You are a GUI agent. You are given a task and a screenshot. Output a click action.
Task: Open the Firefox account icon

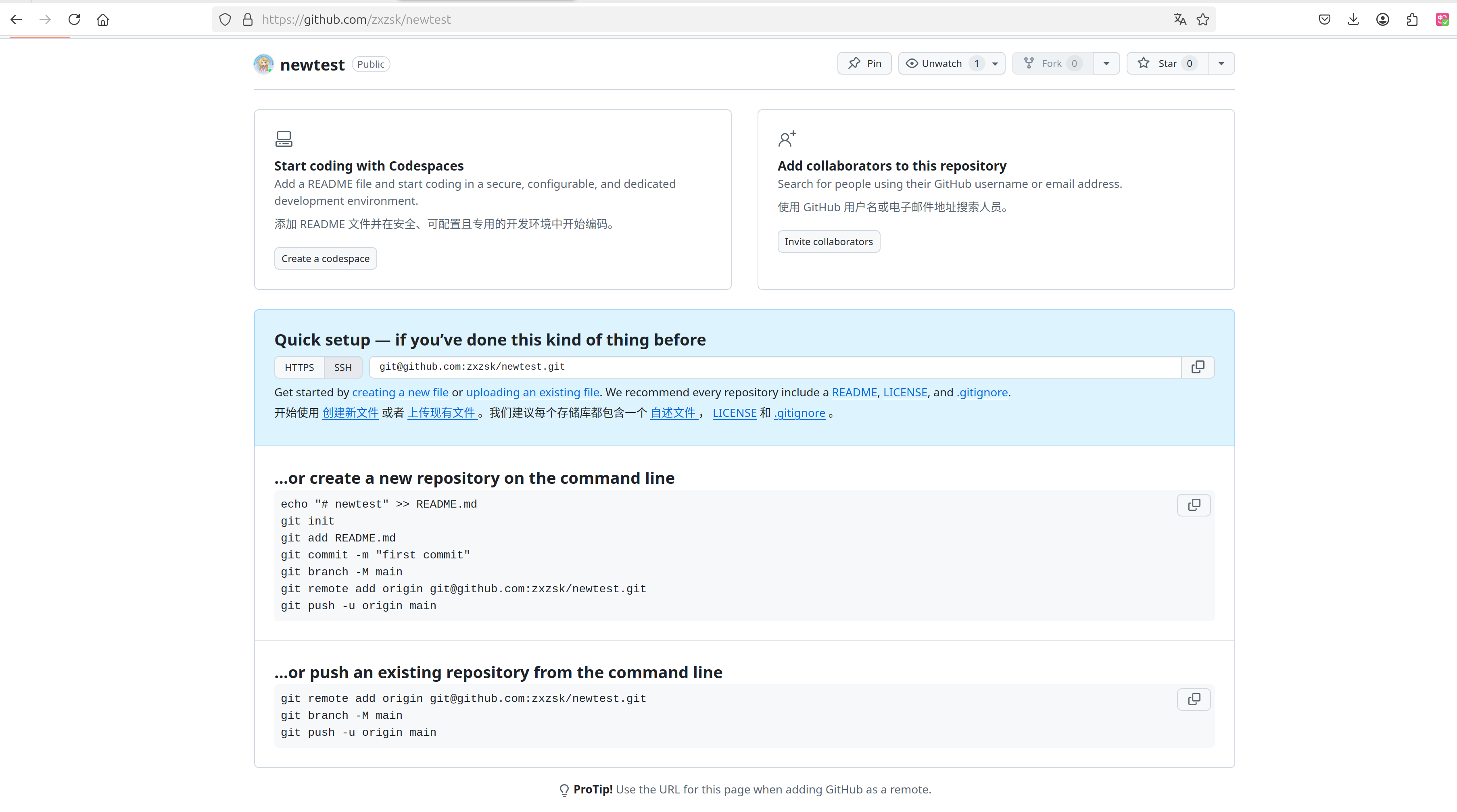tap(1382, 20)
